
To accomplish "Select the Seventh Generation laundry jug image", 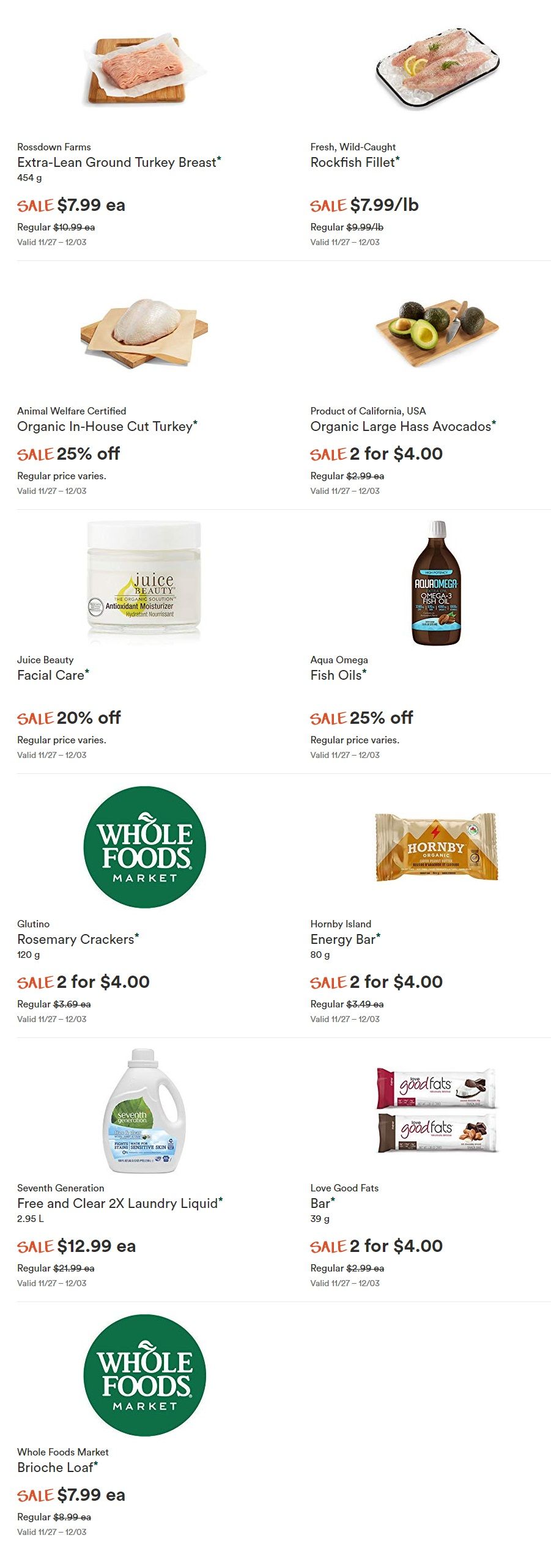I will click(x=144, y=1111).
